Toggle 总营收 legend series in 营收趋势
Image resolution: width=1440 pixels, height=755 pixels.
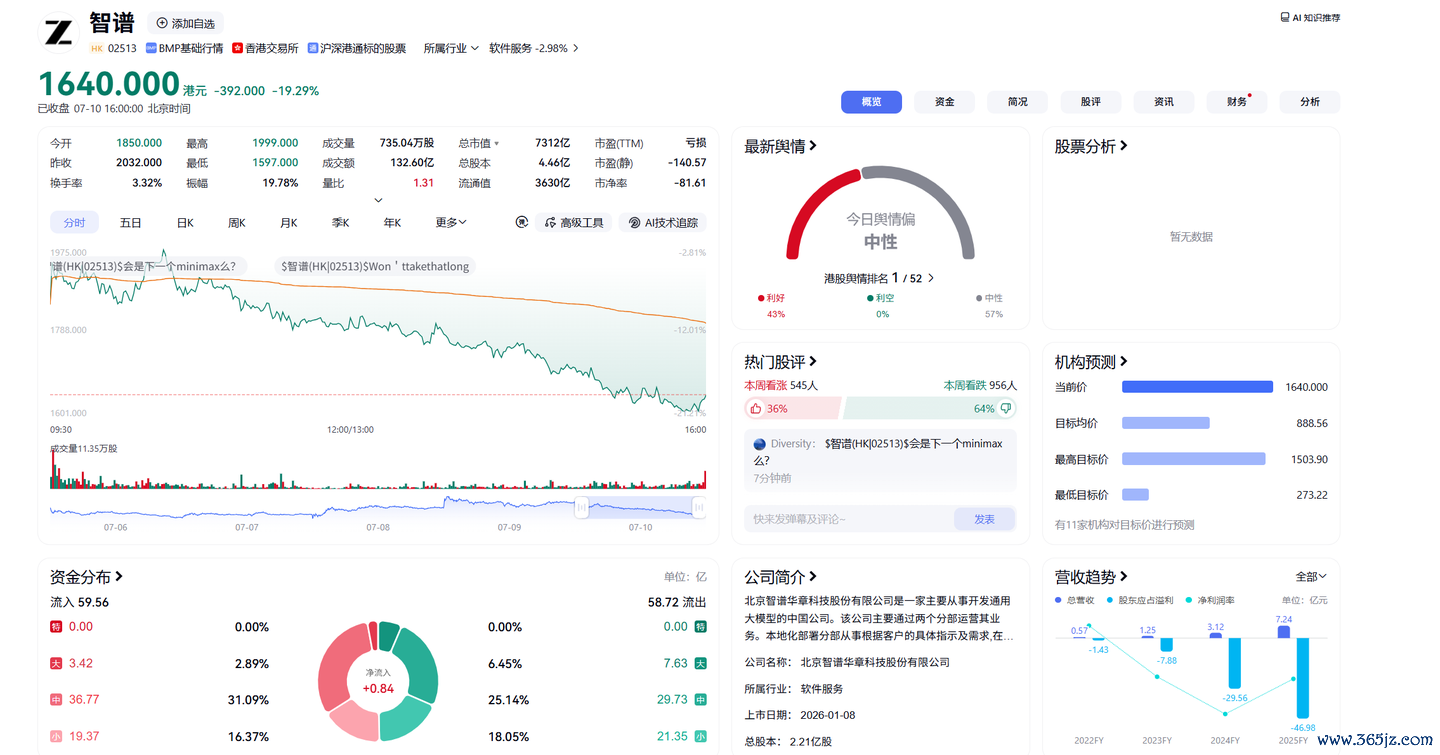tap(1077, 600)
